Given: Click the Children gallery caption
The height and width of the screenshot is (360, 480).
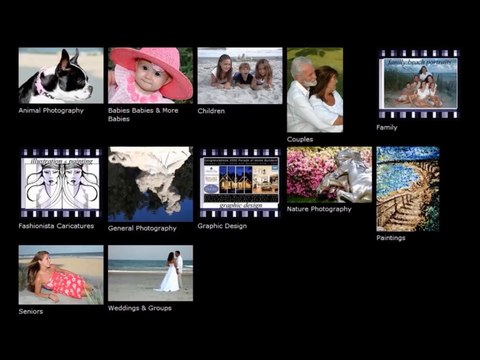Looking at the screenshot, I should pyautogui.click(x=211, y=111).
